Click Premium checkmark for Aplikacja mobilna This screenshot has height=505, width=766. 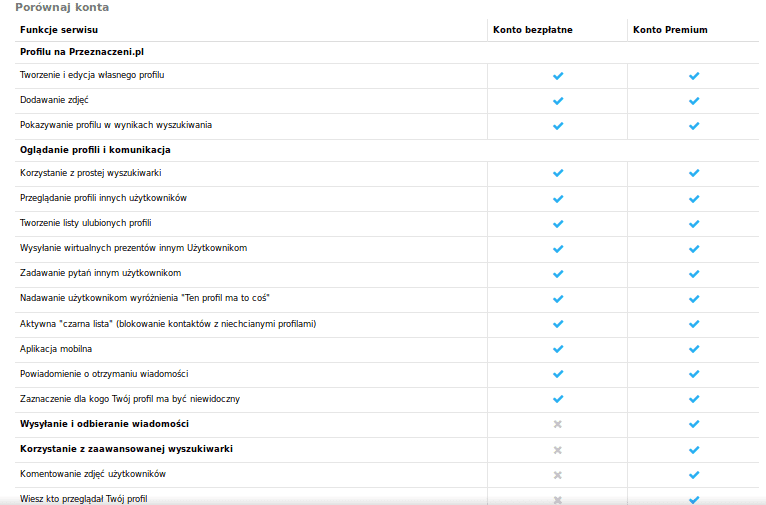click(694, 349)
